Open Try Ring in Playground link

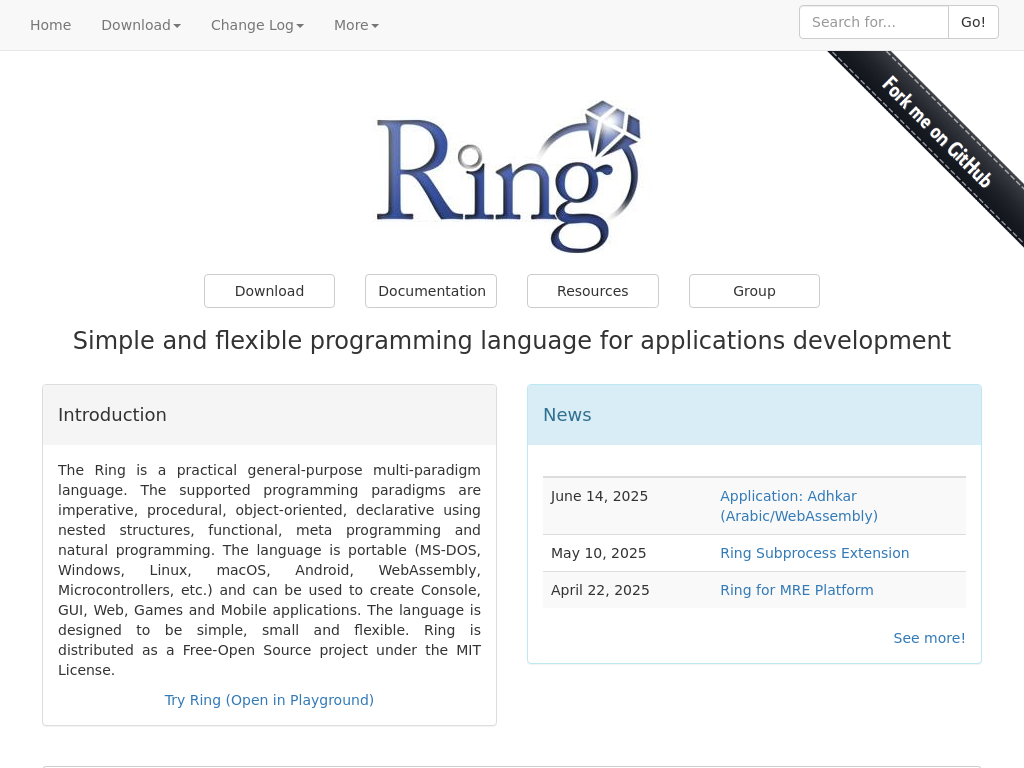269,700
